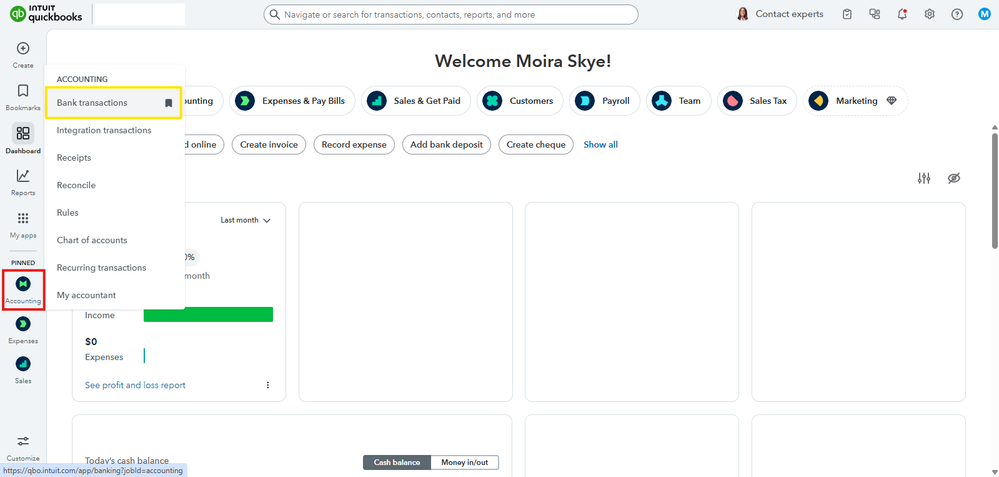Open the chat with experts icon
999x477 pixels.
pos(874,14)
